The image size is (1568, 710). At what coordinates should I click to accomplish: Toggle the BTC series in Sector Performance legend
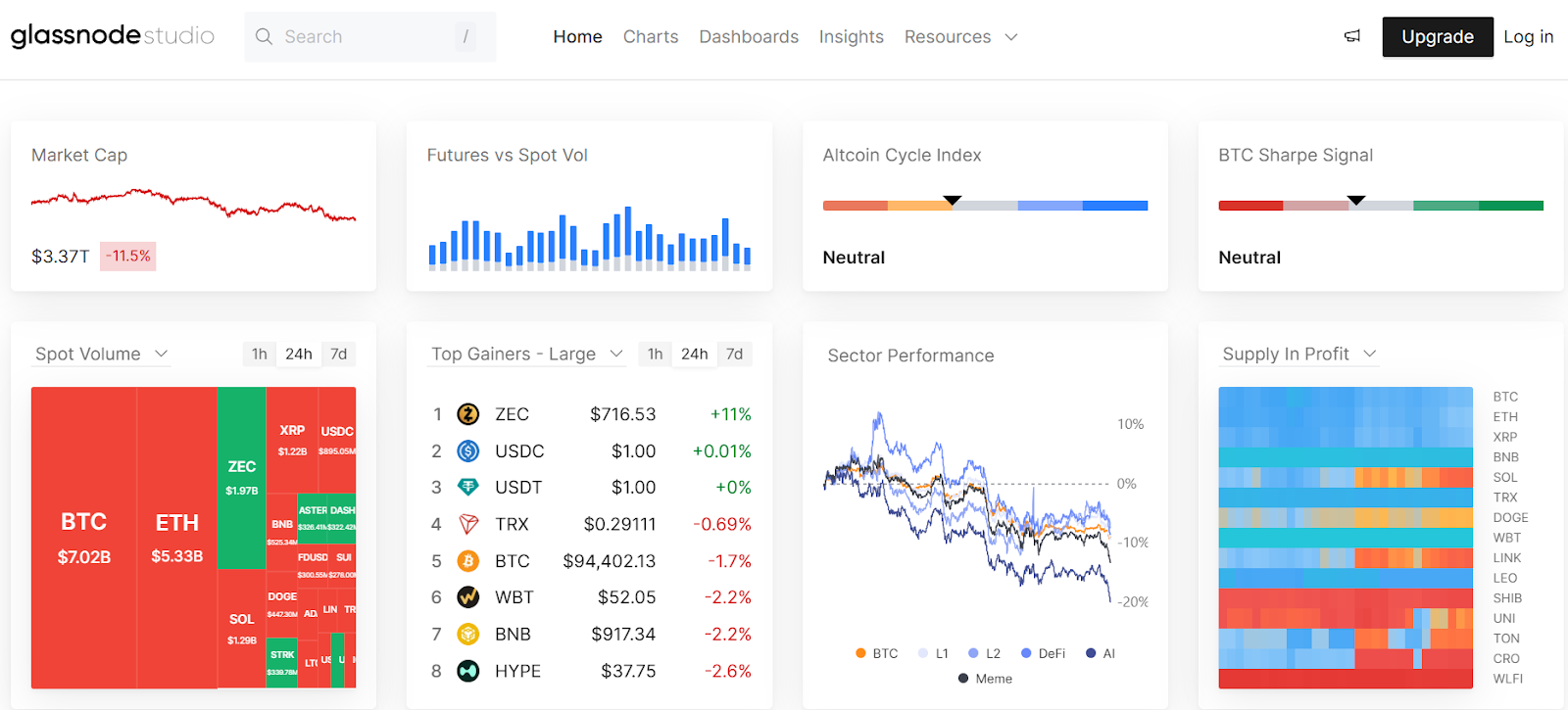[876, 653]
